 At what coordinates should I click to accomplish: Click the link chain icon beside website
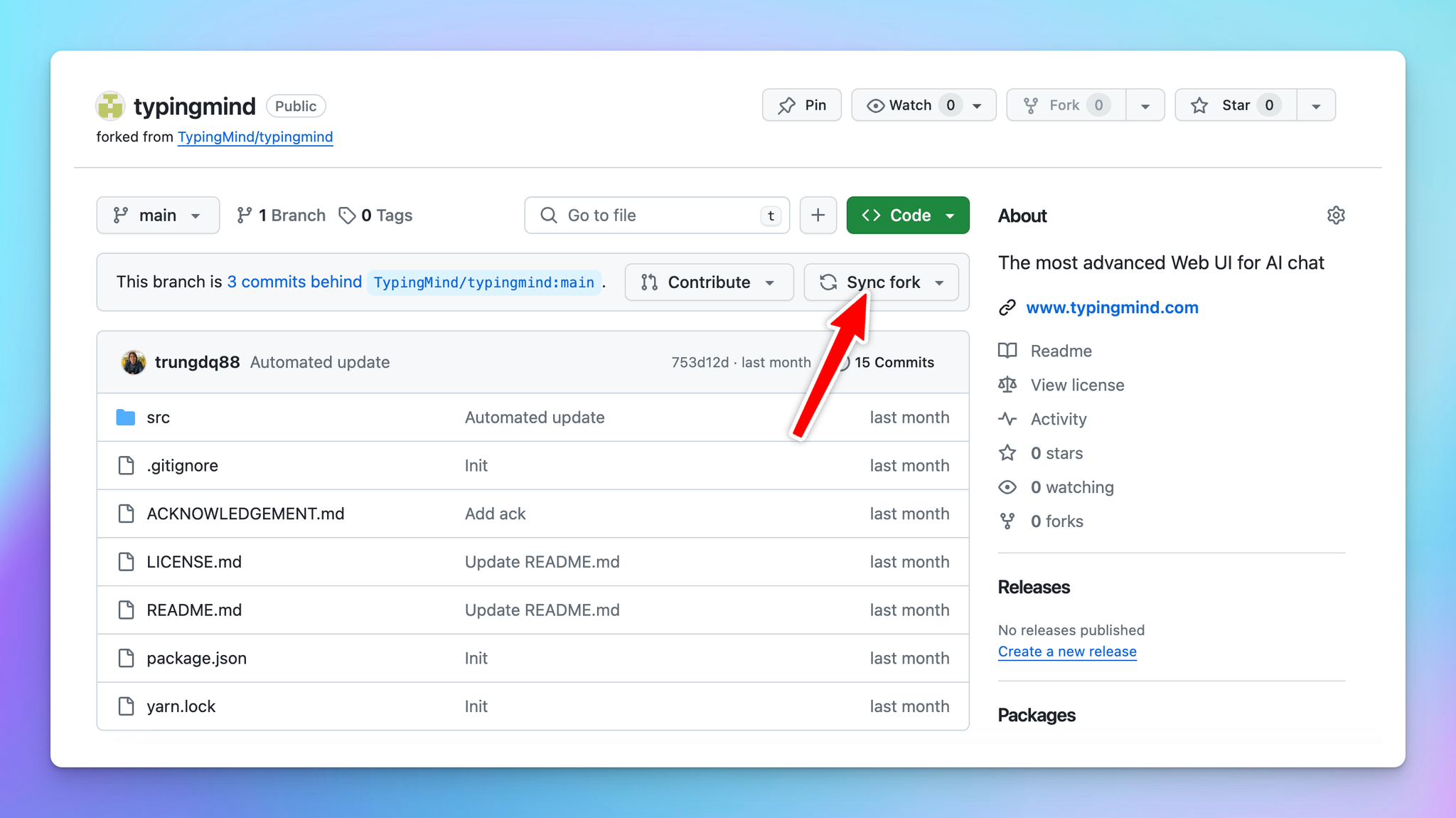[x=1007, y=307]
